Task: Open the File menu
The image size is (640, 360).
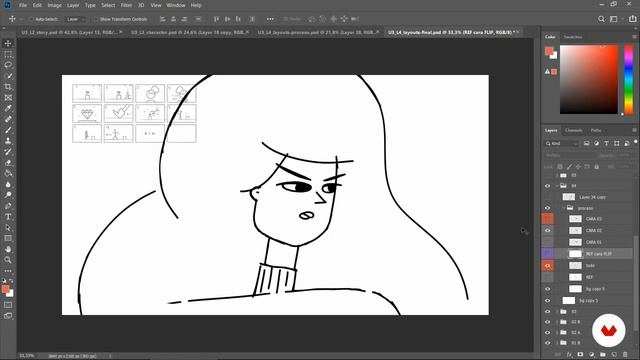Action: point(23,5)
